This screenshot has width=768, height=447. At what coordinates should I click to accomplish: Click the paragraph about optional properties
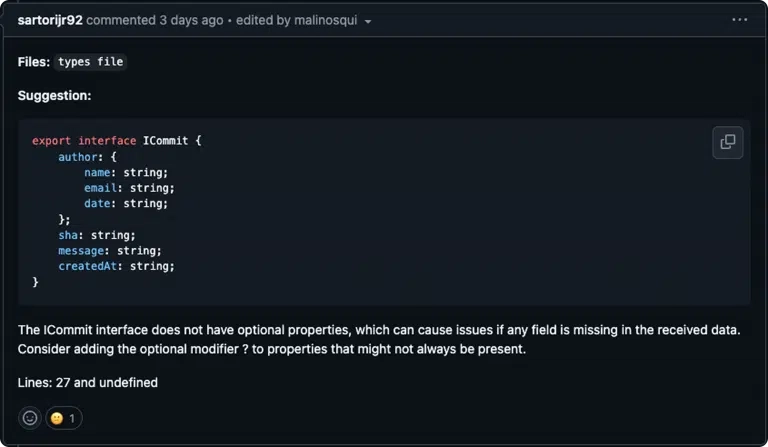[x=379, y=339]
